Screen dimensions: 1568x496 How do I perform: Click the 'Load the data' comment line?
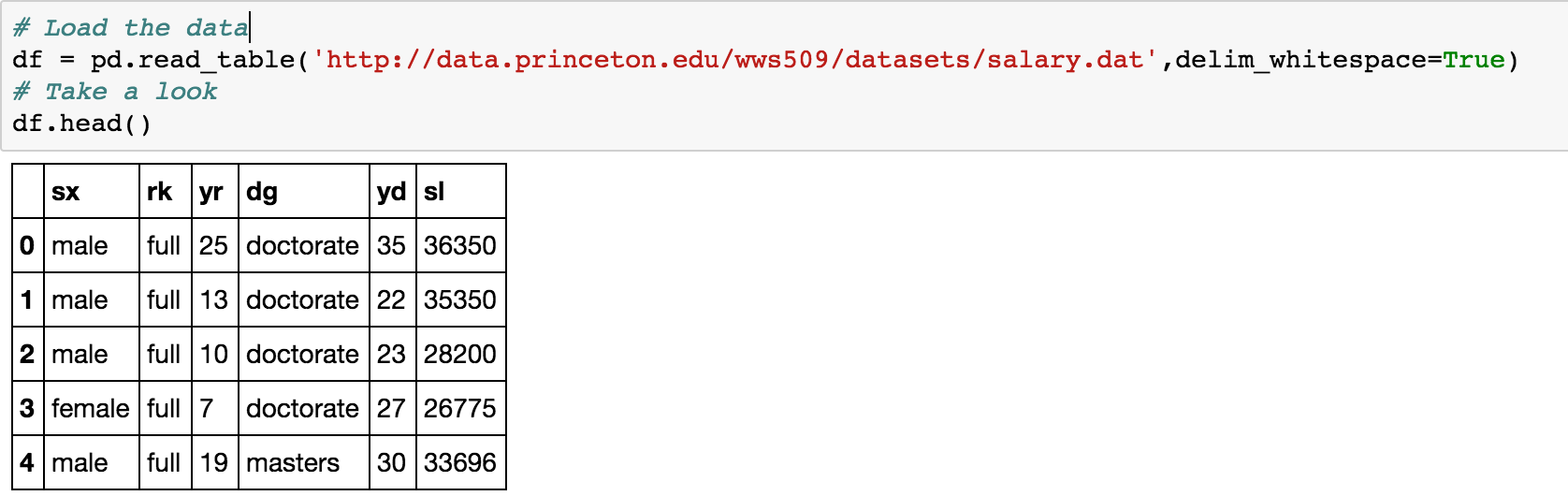131,28
